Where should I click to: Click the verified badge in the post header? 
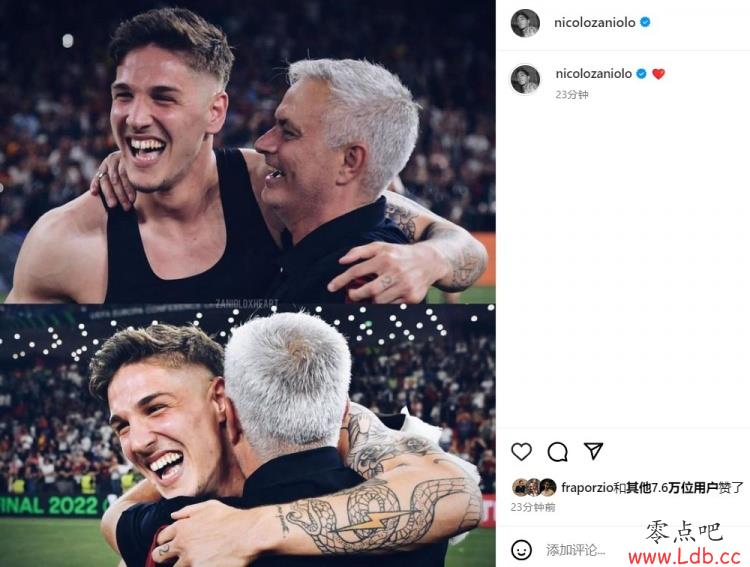[645, 22]
